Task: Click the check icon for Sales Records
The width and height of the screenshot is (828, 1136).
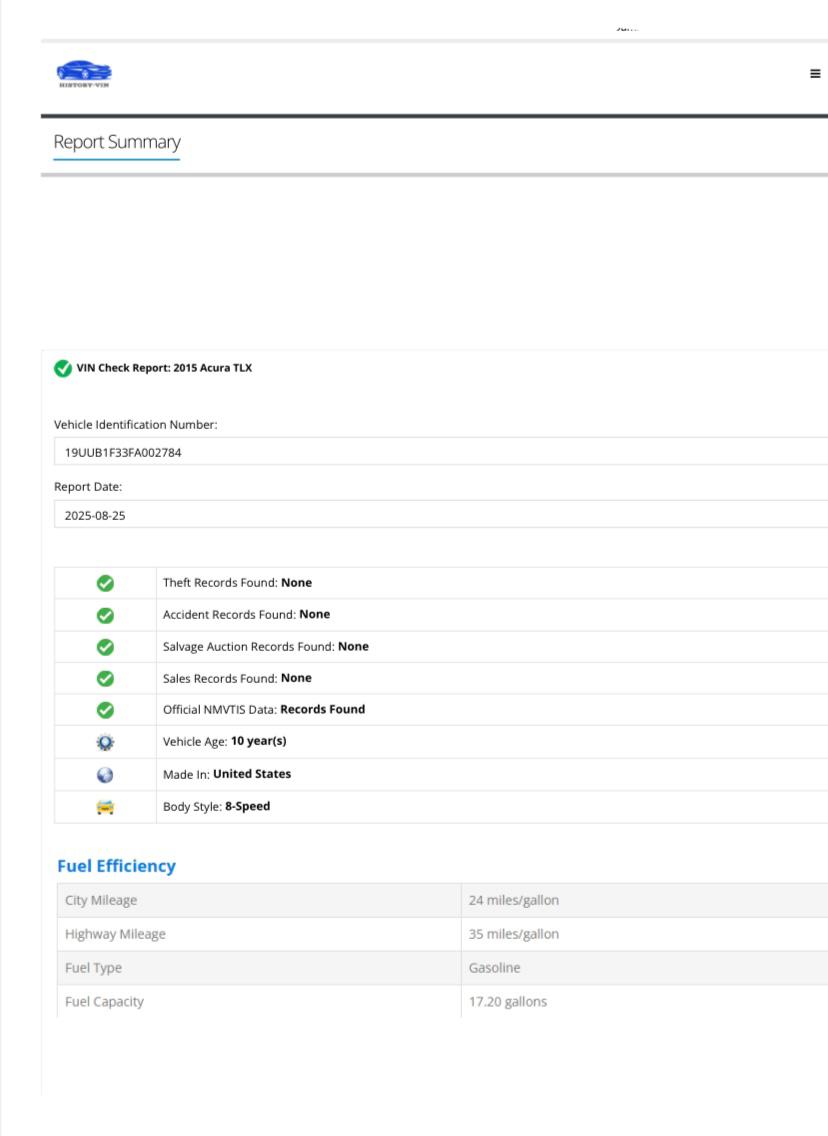Action: coord(105,678)
